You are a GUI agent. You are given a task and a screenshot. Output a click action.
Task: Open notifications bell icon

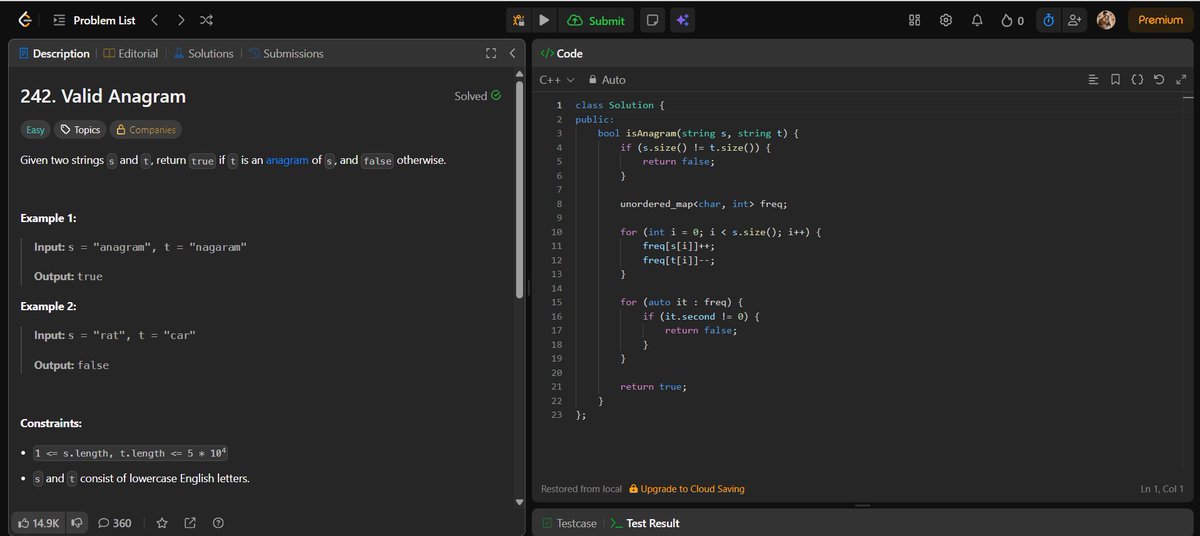coord(977,20)
